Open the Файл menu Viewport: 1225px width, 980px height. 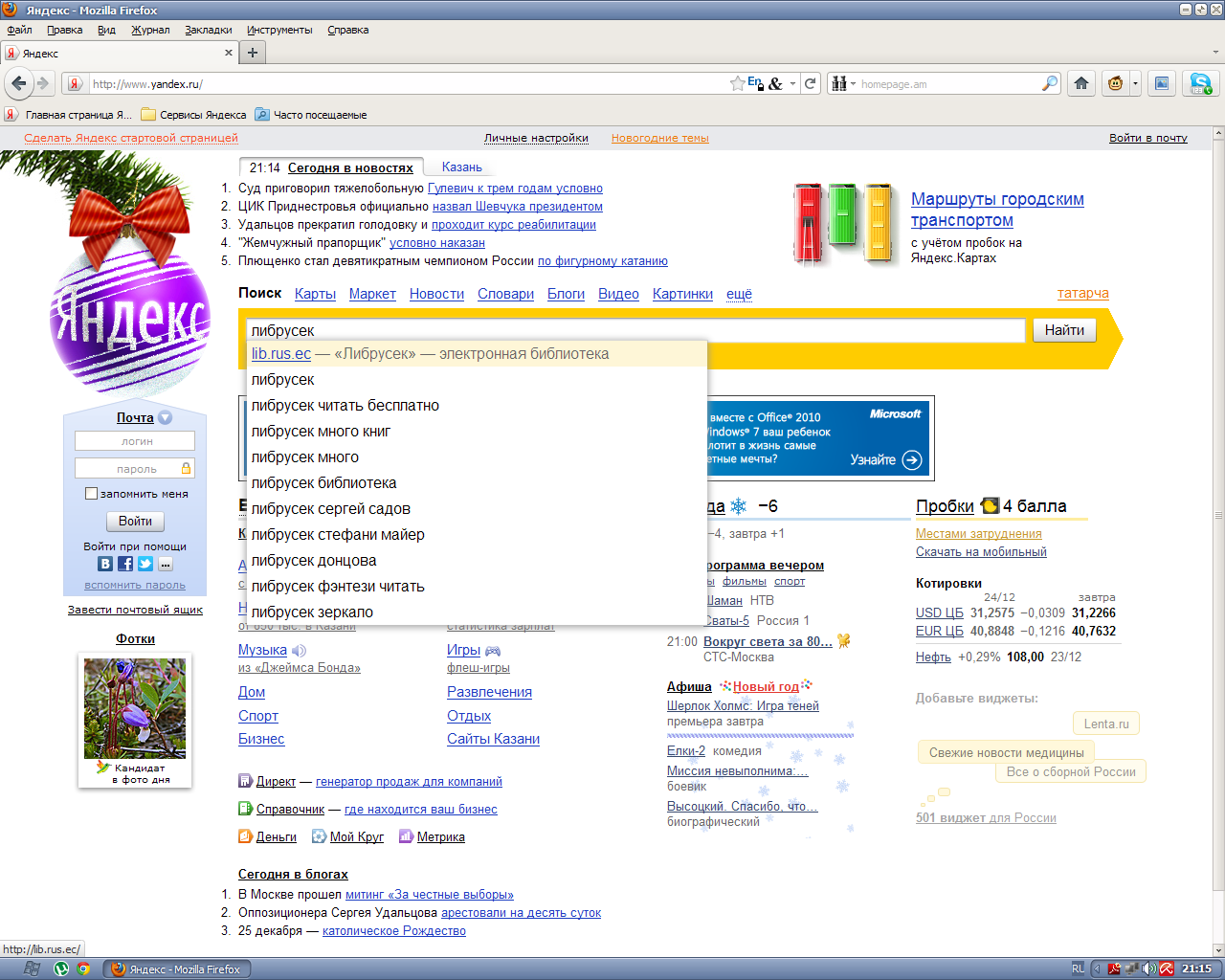[19, 30]
